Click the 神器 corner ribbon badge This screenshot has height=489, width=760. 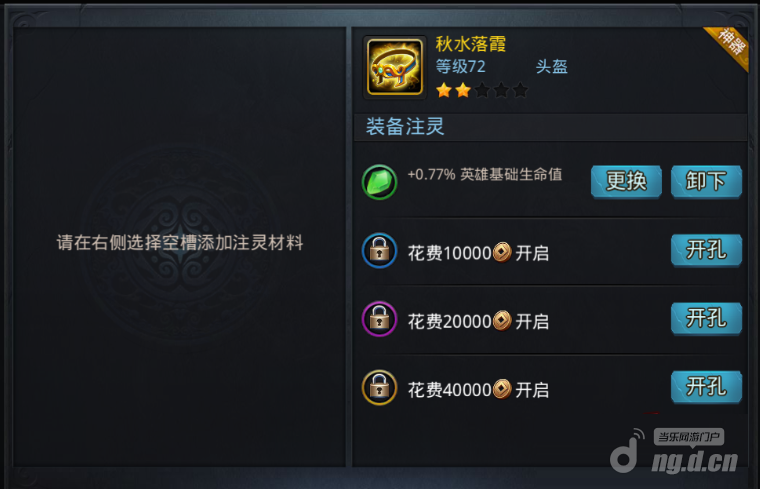tap(728, 47)
